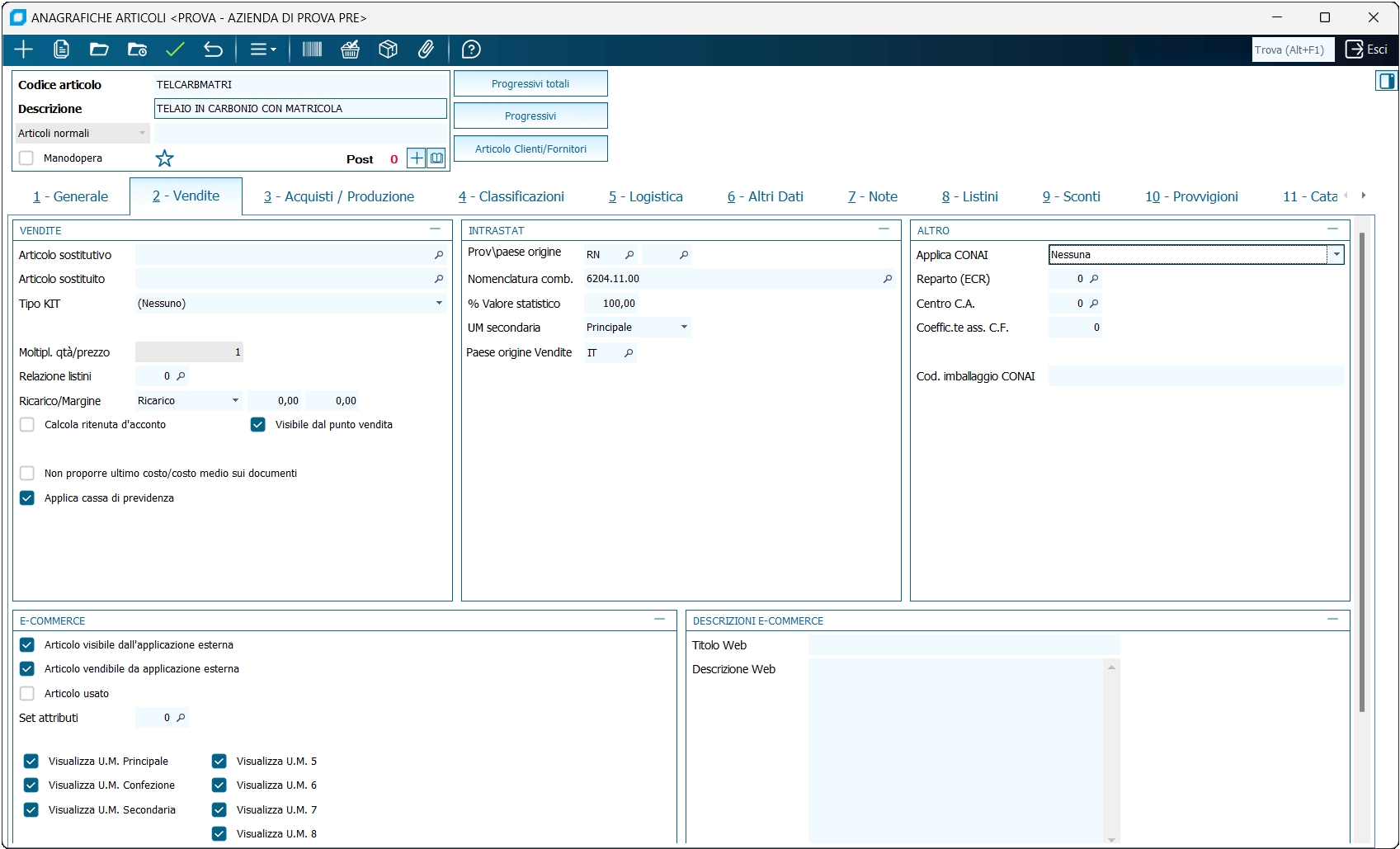Click the paperclip attachments icon
Image resolution: width=1400 pixels, height=849 pixels.
(x=426, y=50)
